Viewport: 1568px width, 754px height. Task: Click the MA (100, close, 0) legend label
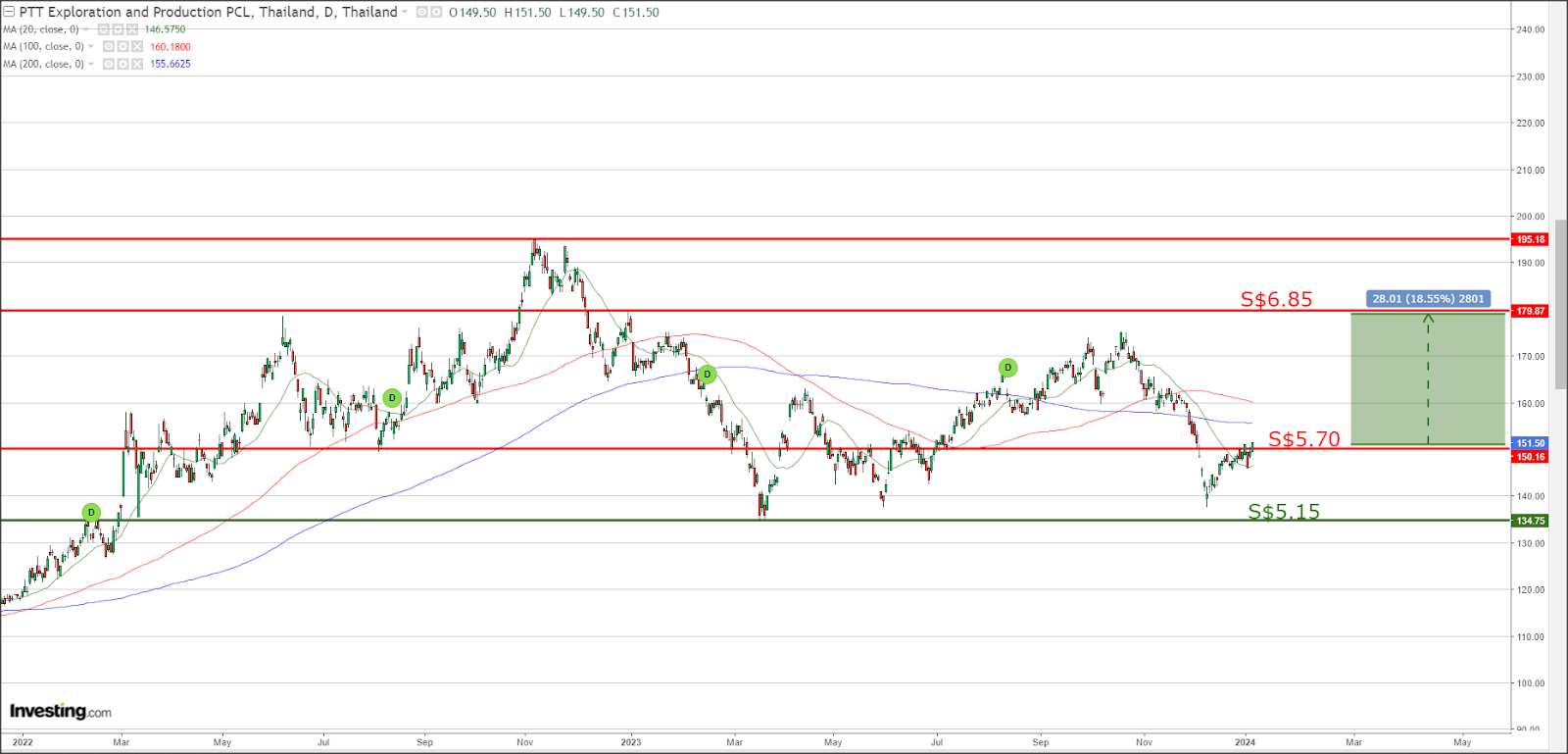point(44,47)
